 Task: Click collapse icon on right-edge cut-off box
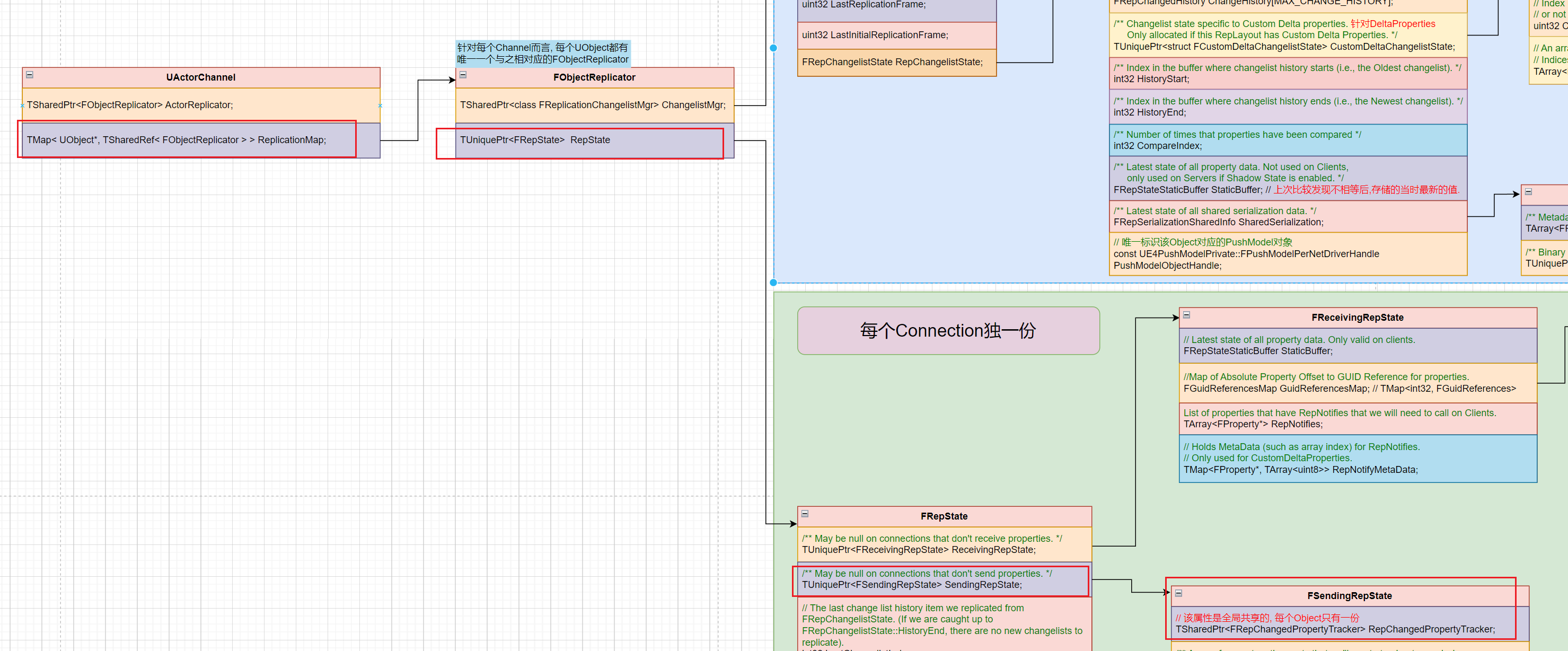point(1528,191)
